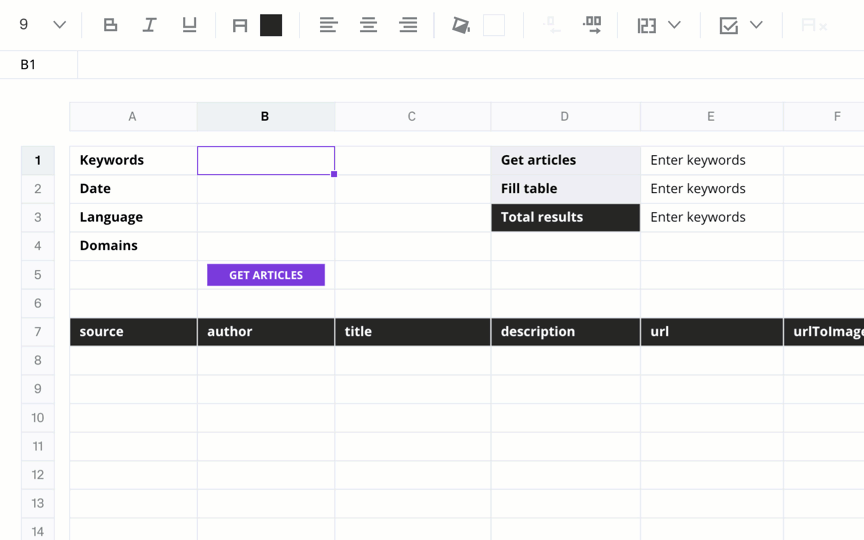This screenshot has width=864, height=540.
Task: Select the empty date cell B2
Action: pyautogui.click(x=266, y=189)
